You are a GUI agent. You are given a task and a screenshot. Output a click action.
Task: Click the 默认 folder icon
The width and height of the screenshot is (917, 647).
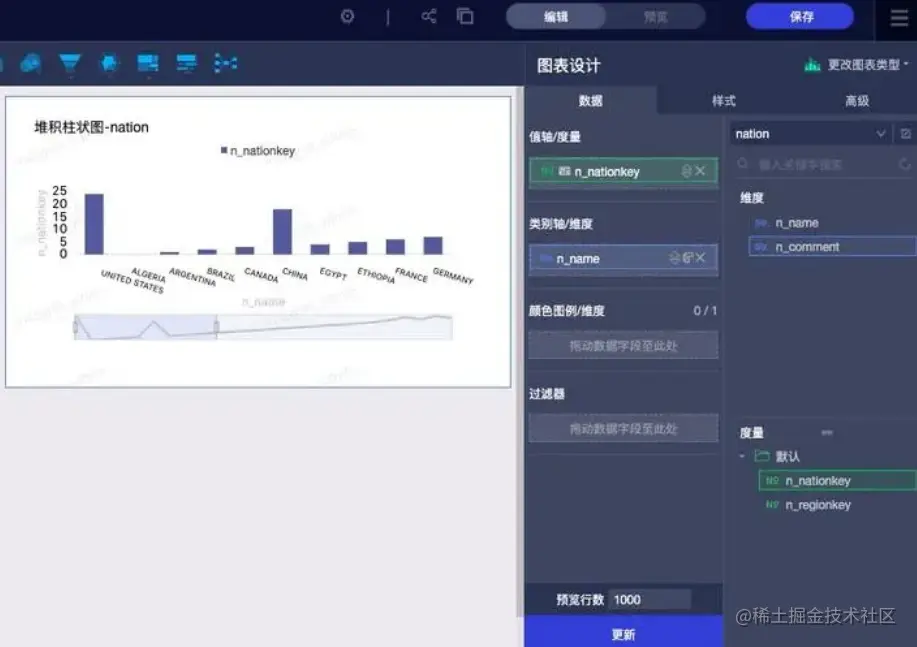pos(761,456)
